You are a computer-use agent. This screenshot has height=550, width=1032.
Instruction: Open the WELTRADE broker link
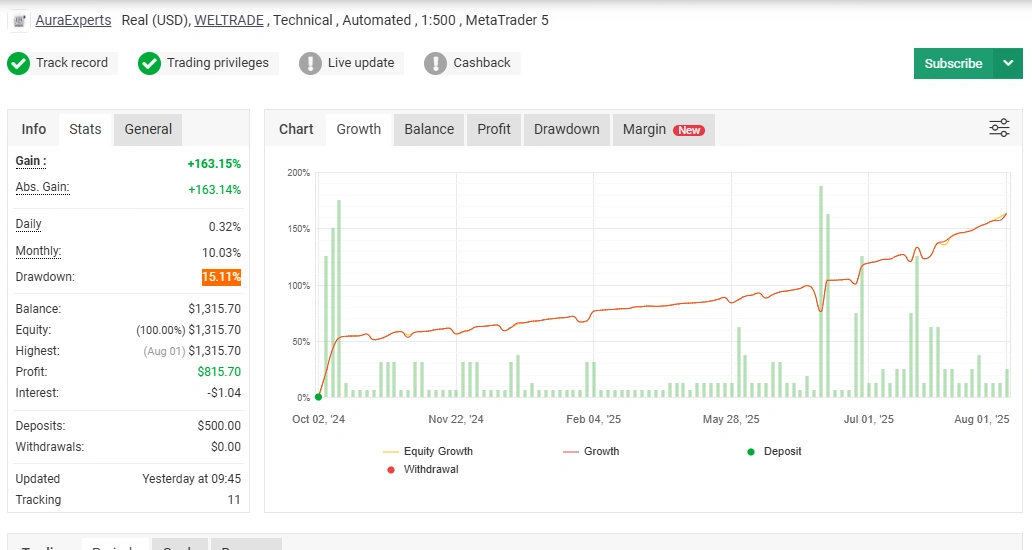click(x=230, y=20)
